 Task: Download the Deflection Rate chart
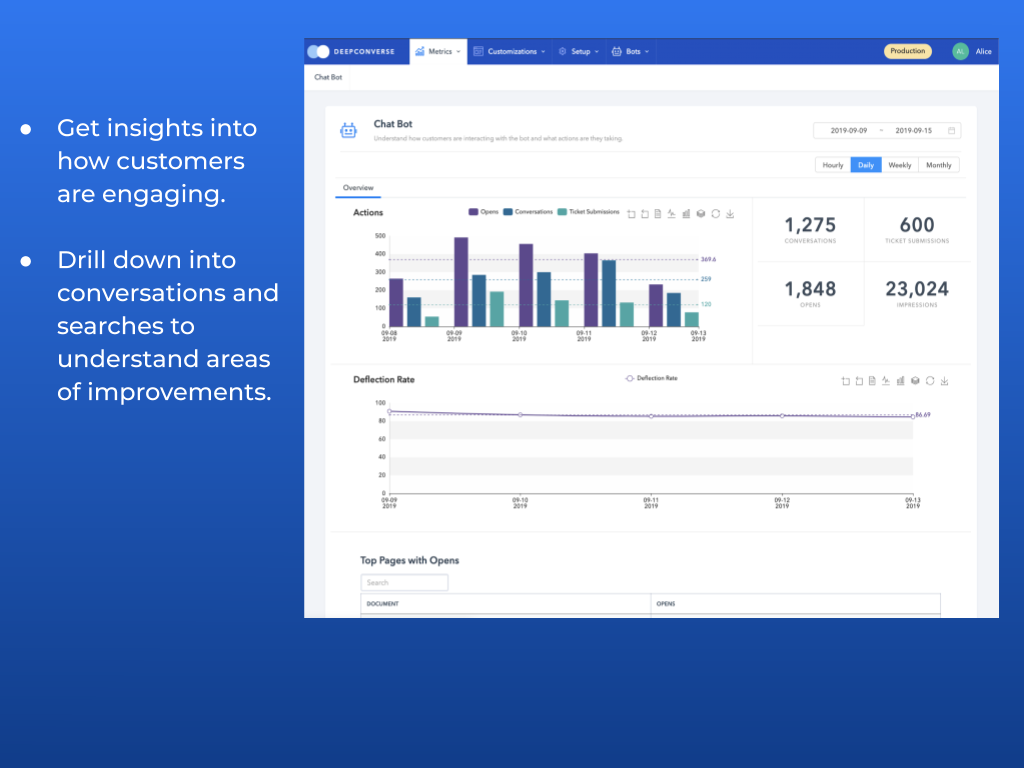click(944, 381)
